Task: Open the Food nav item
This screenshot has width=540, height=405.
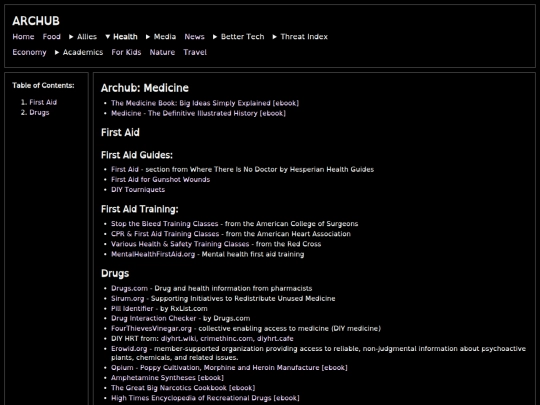Action: point(52,37)
